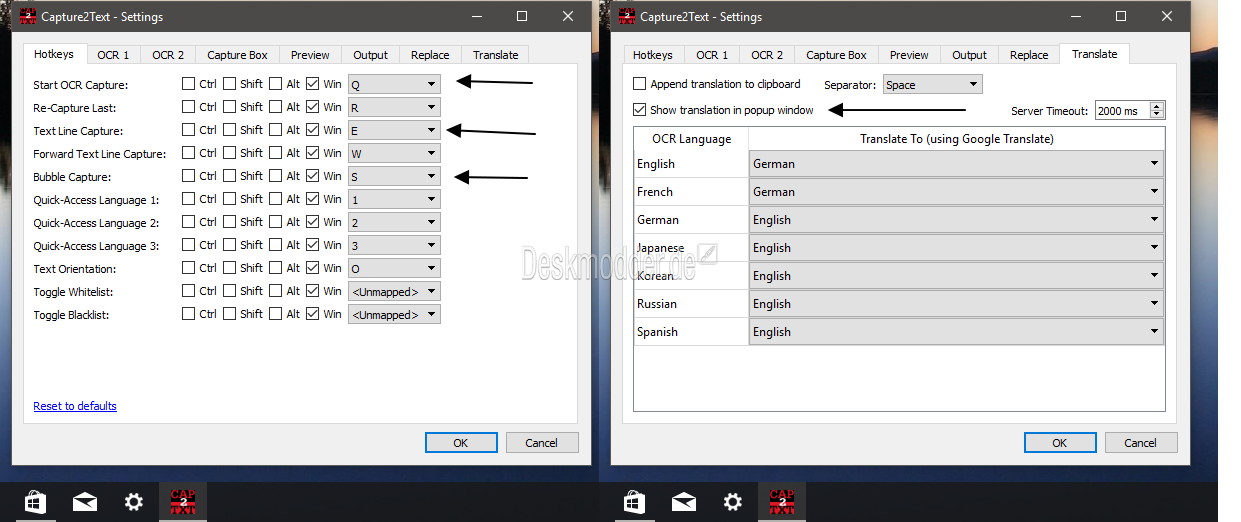Open Start OCR Capture key dropdown showing Q

(394, 85)
